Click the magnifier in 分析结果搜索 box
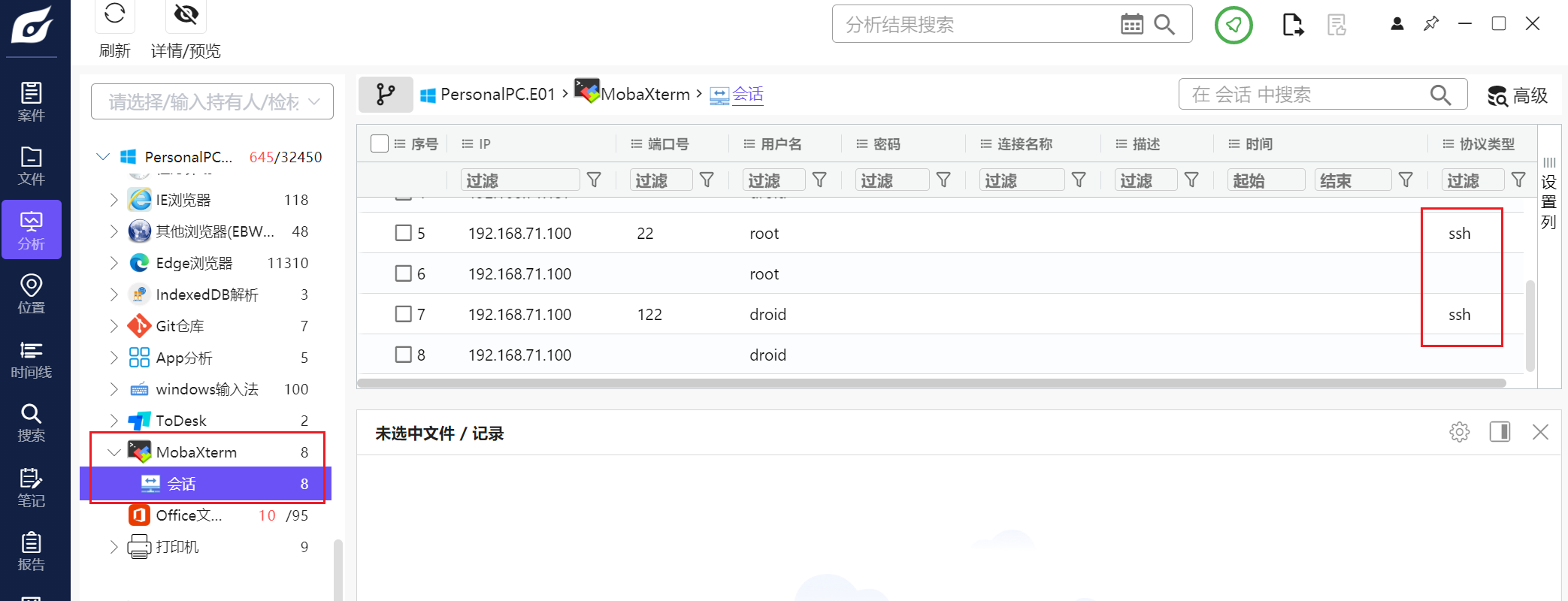 (x=1164, y=24)
